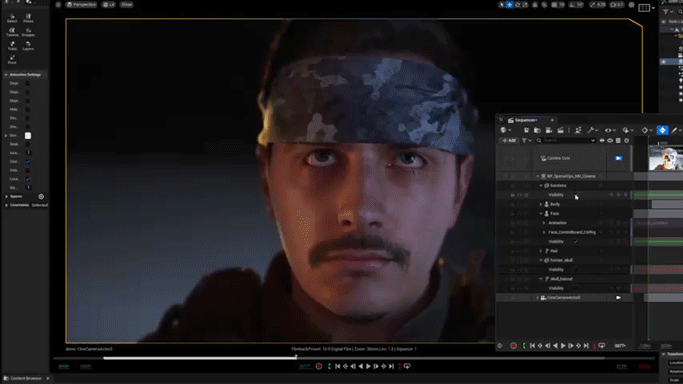Toggle human_skull Visibility checkbox
683x384 pixels.
point(576,270)
